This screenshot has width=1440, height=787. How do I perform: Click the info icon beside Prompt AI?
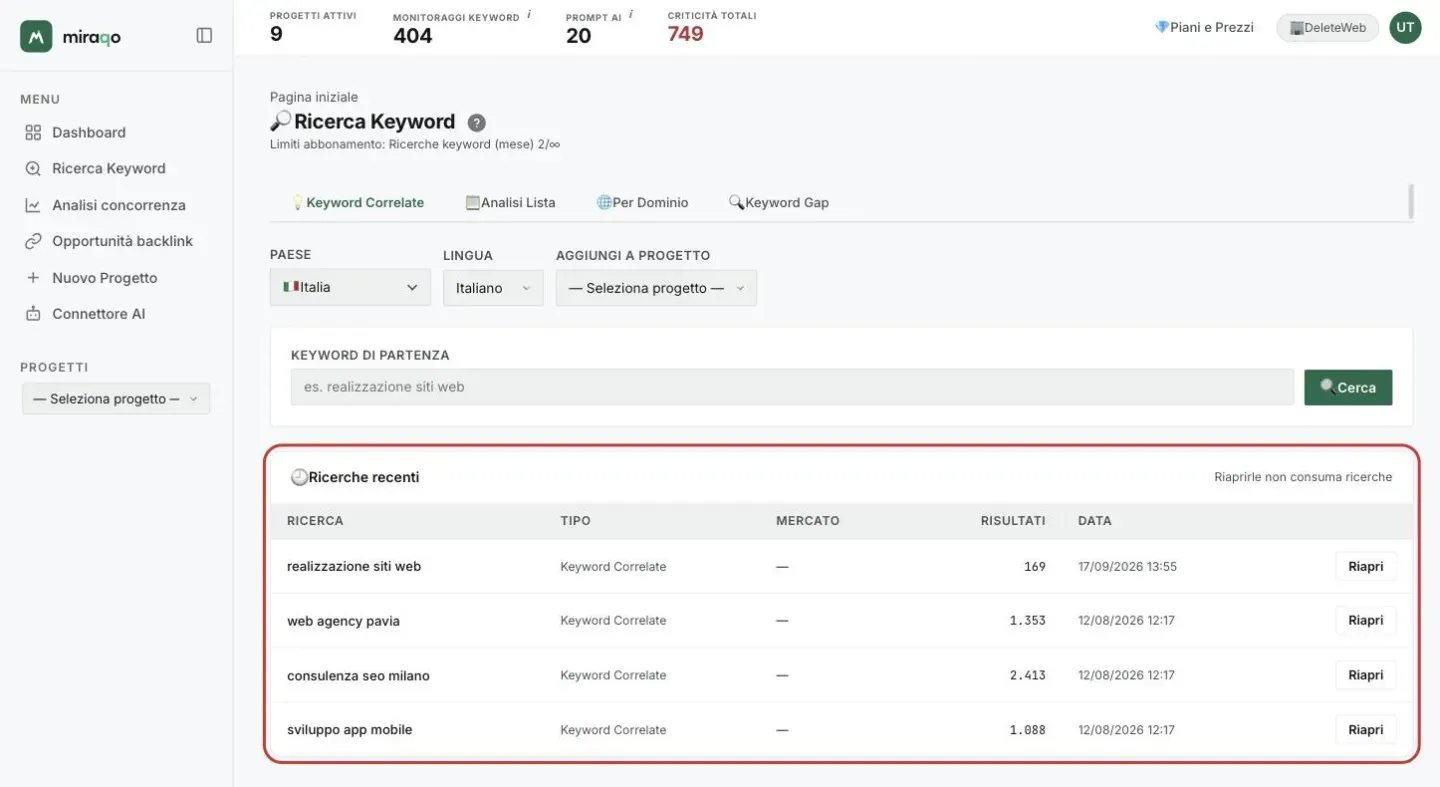tap(631, 15)
